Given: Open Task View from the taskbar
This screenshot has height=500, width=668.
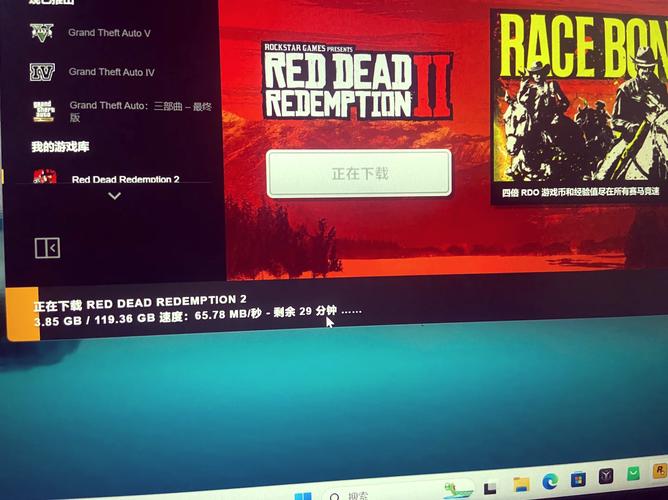Looking at the screenshot, I should [x=490, y=489].
